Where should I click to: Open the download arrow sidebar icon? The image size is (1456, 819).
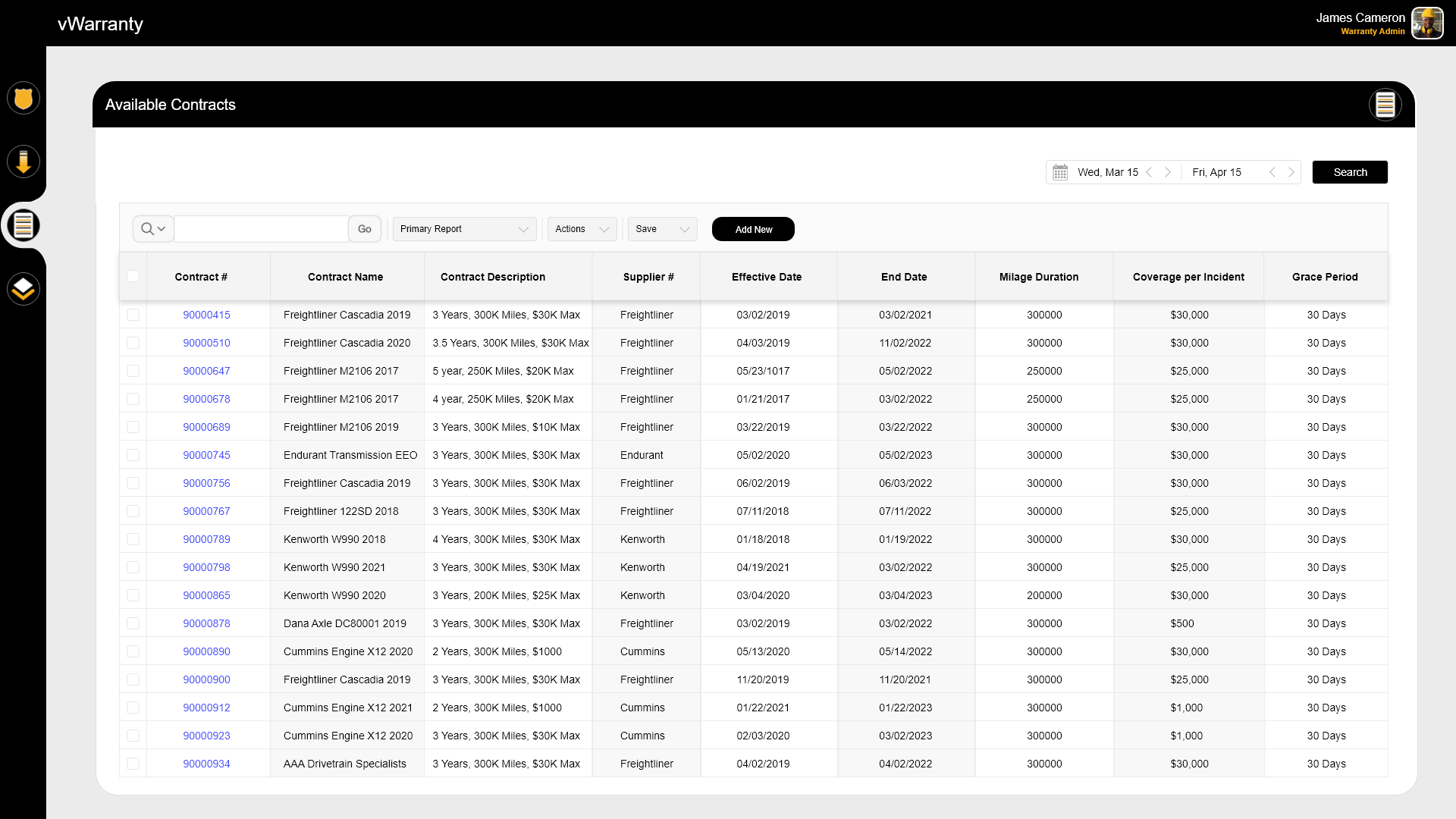click(24, 162)
